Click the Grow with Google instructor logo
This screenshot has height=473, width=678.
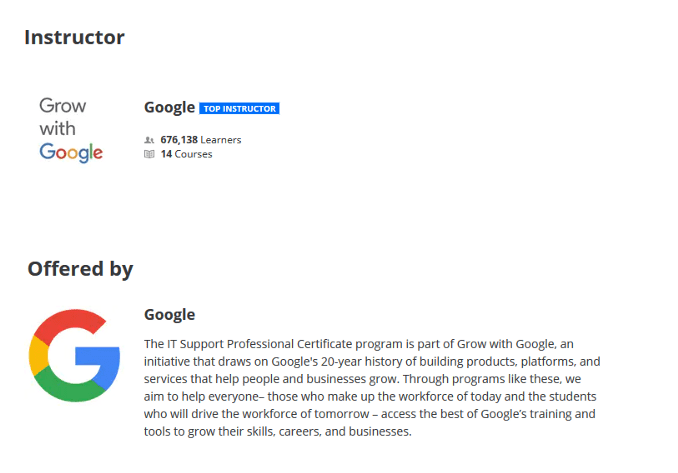coord(71,129)
